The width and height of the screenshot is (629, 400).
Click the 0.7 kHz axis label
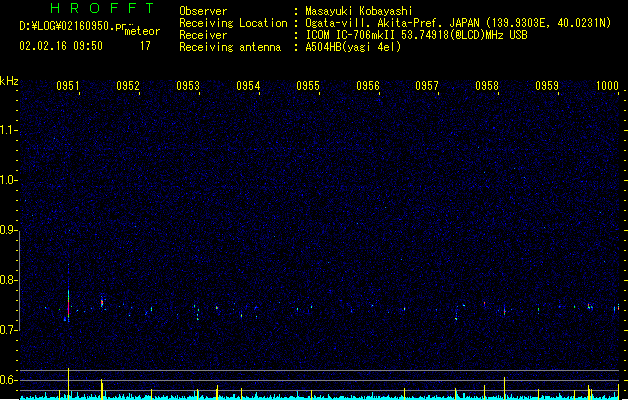(8, 330)
